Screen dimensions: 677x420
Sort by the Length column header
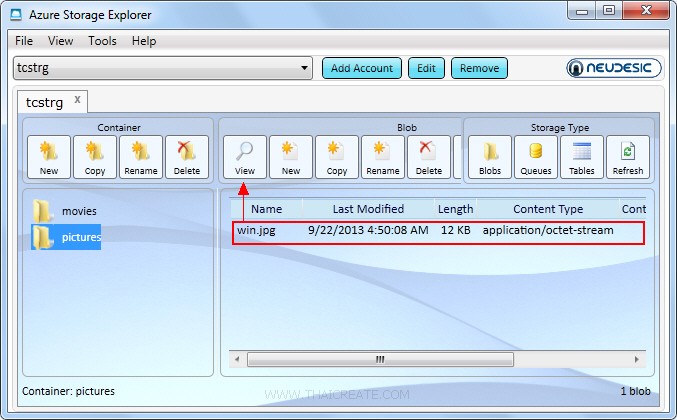tap(456, 209)
